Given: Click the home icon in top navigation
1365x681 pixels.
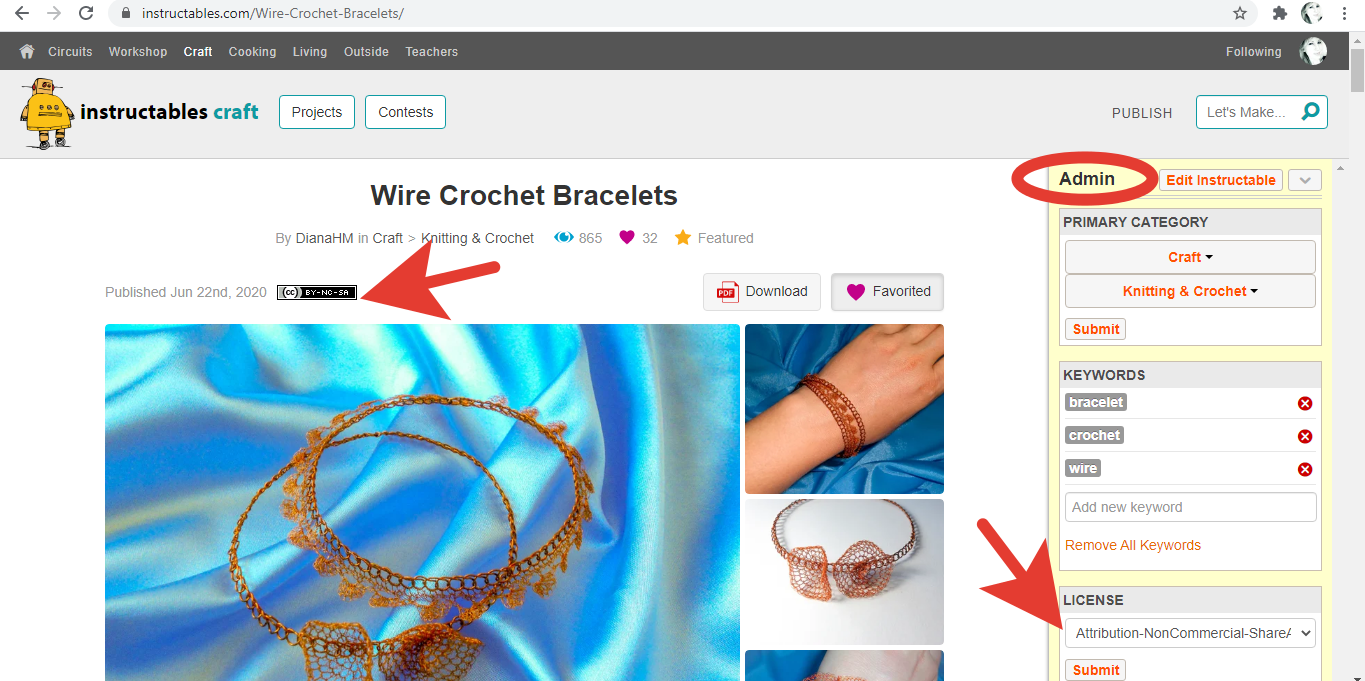Looking at the screenshot, I should coord(27,52).
